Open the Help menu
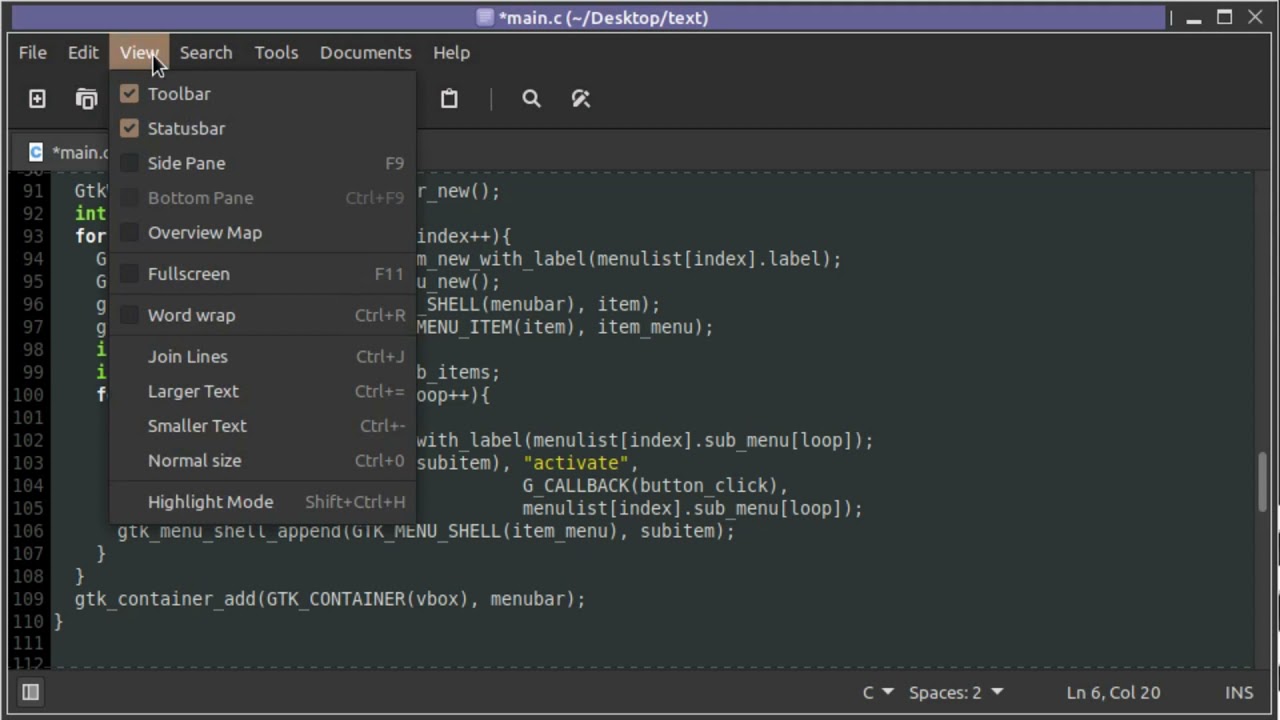 click(451, 52)
